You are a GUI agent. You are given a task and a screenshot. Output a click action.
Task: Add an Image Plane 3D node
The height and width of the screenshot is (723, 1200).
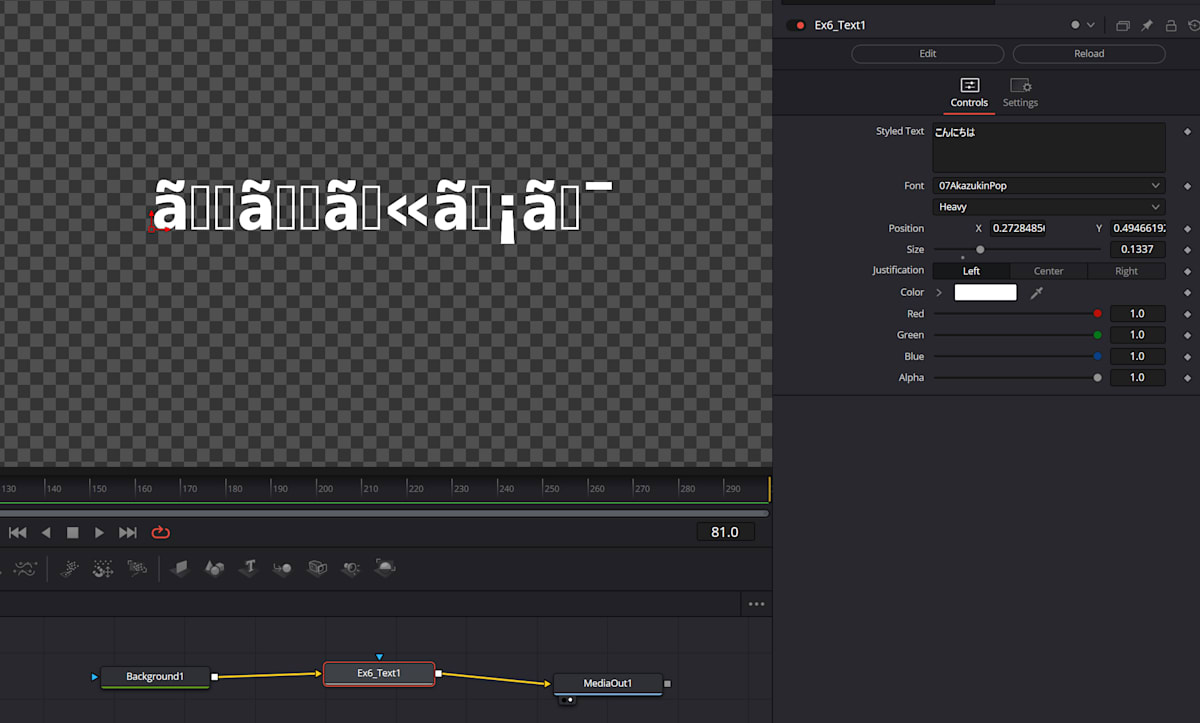(179, 568)
